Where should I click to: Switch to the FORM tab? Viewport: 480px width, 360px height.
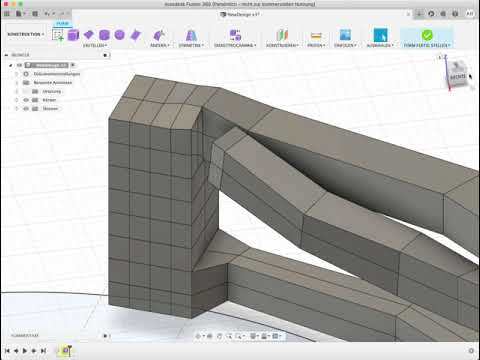point(62,24)
